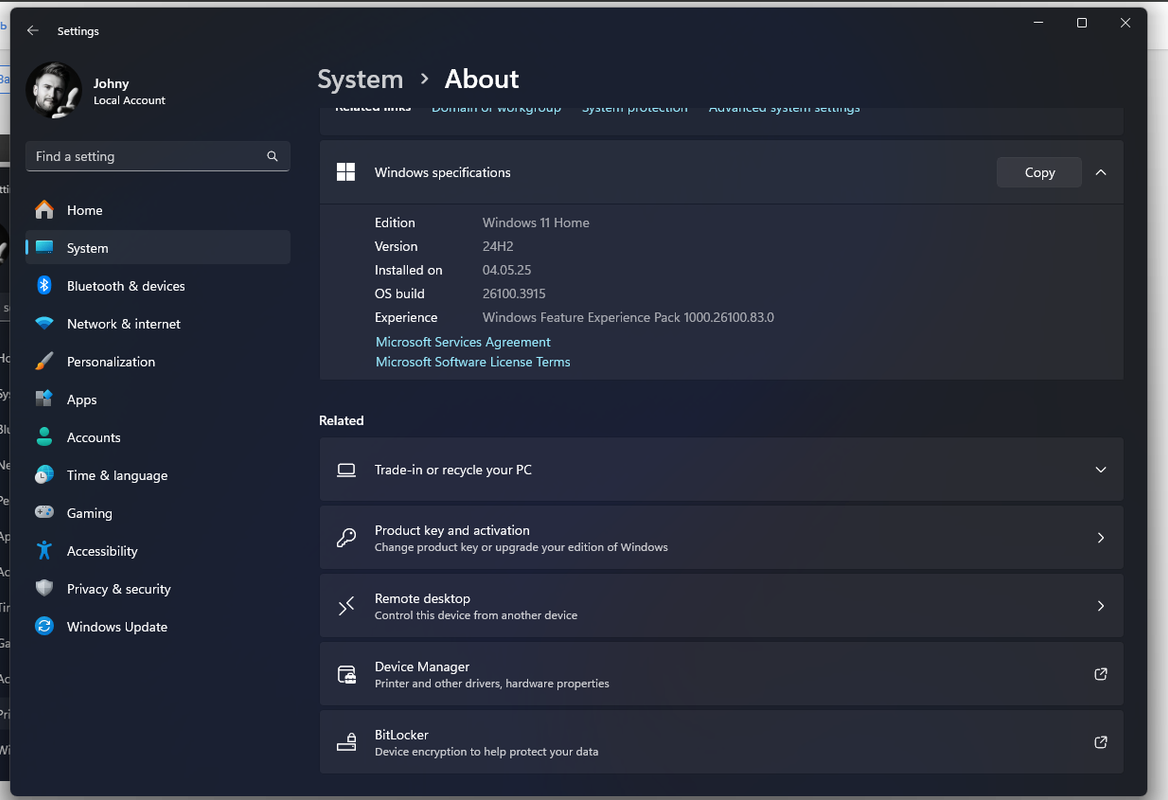Viewport: 1168px width, 800px height.
Task: Click the Related section heading
Action: pos(341,420)
